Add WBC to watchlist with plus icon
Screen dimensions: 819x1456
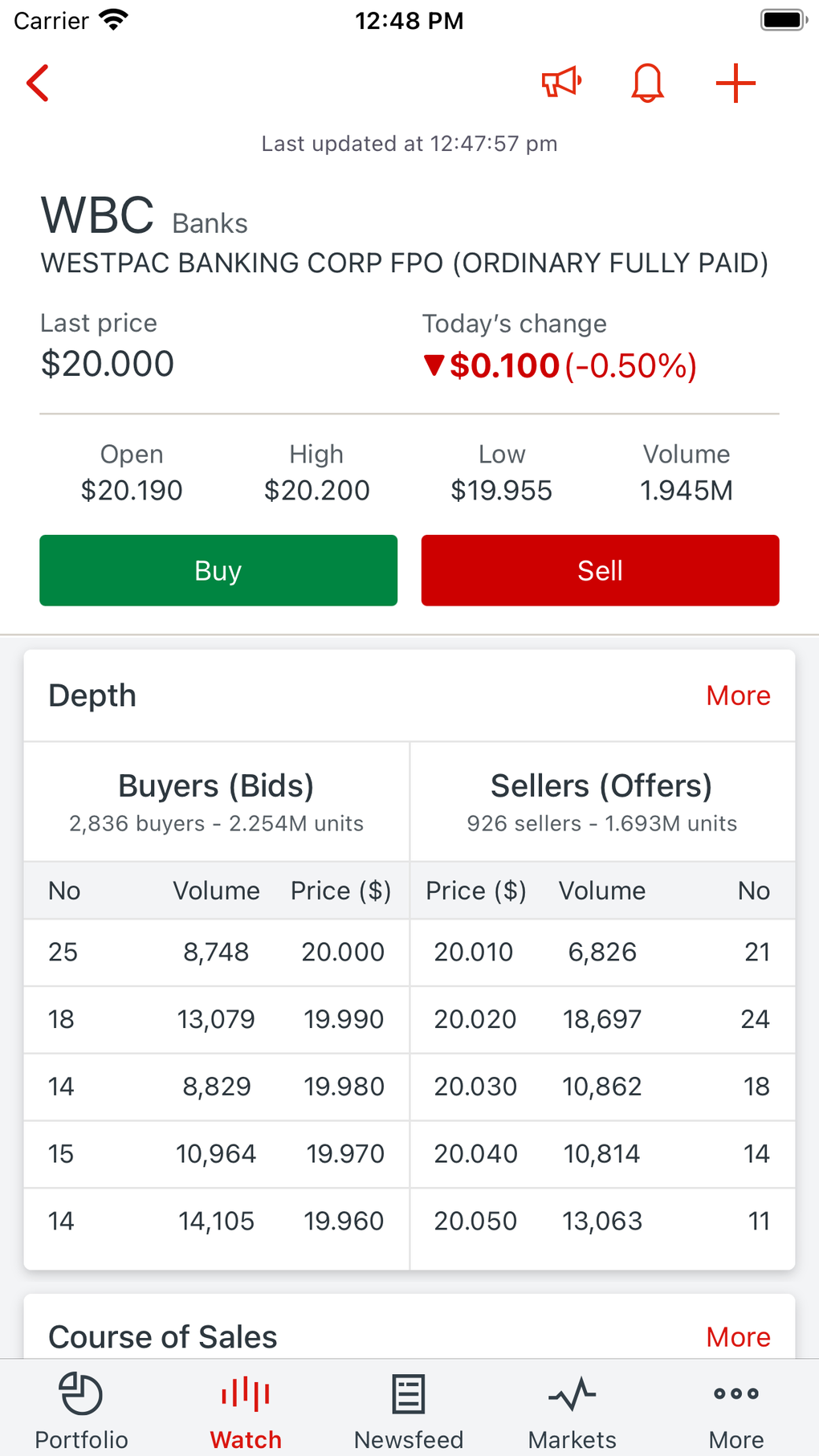click(x=735, y=82)
